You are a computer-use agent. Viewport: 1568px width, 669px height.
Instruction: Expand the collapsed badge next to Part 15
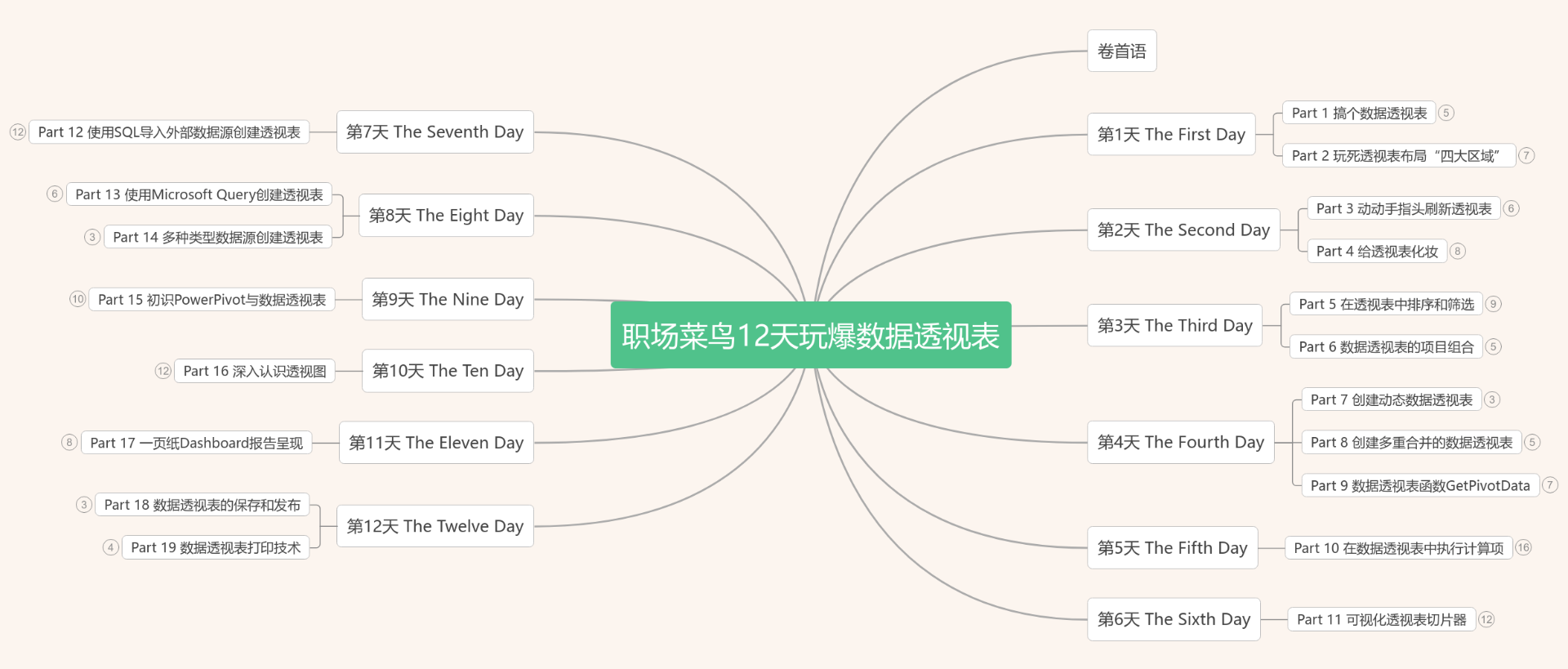tap(78, 299)
